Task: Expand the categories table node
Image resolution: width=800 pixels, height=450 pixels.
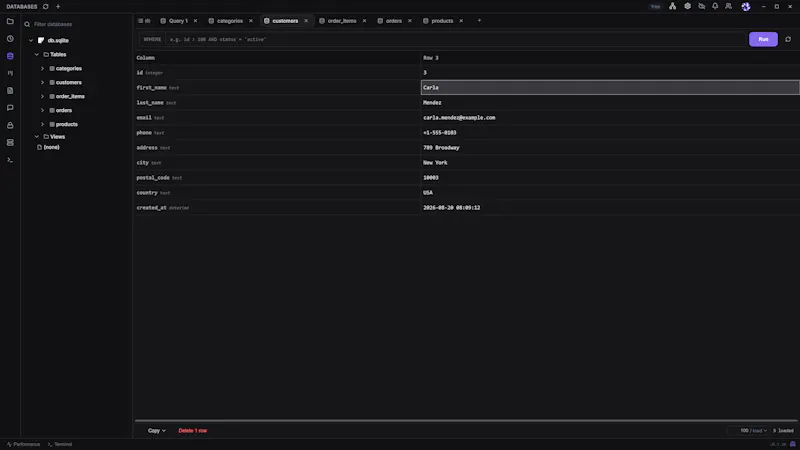Action: click(x=42, y=68)
